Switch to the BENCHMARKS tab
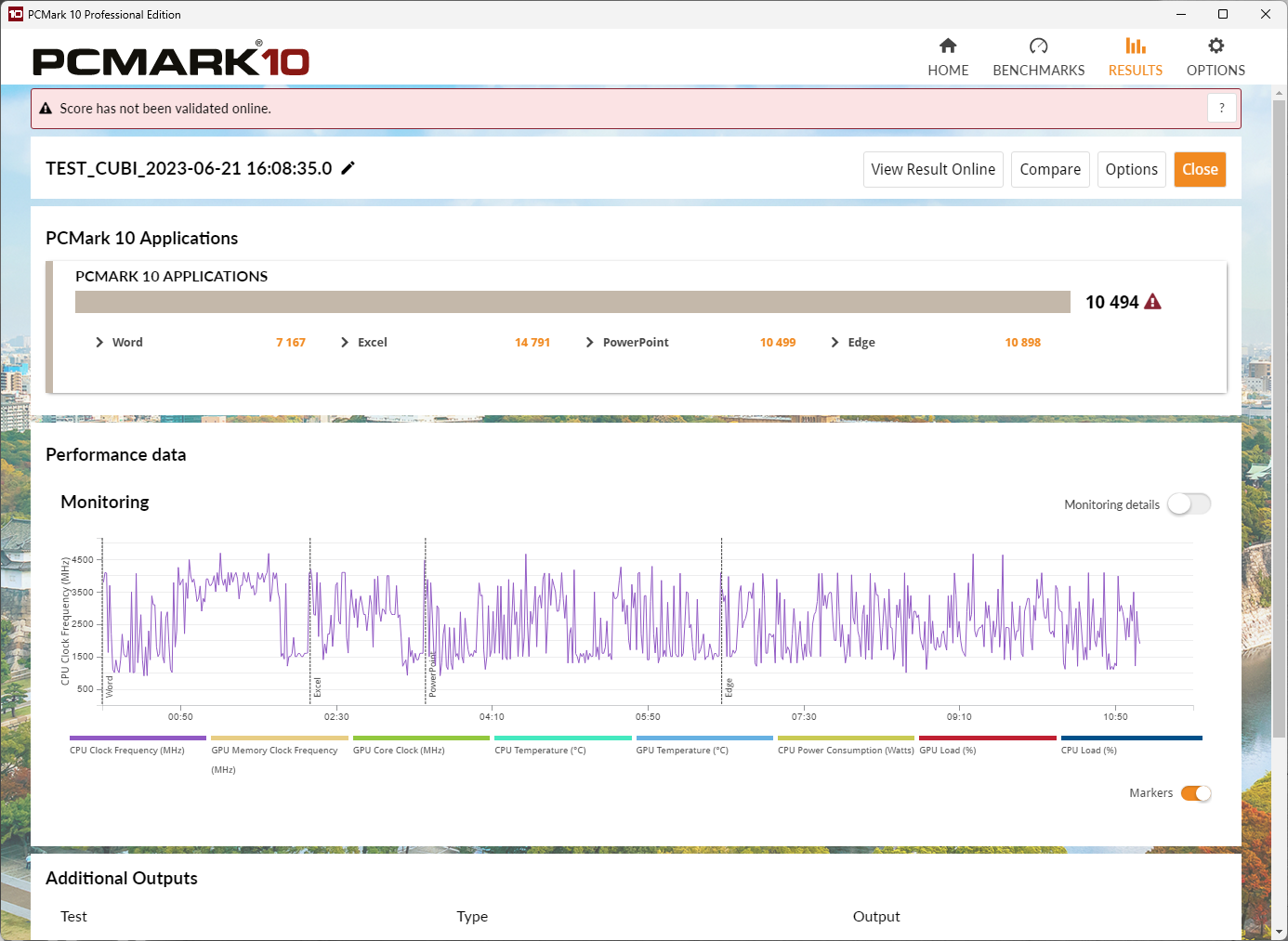1288x941 pixels. click(x=1039, y=71)
